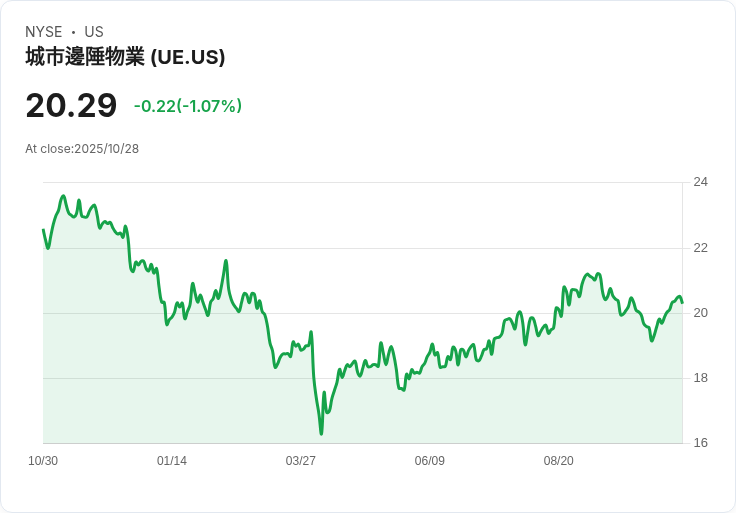Click the chart's lowest point near April
Viewport: 736px width, 513px height.
(x=322, y=433)
